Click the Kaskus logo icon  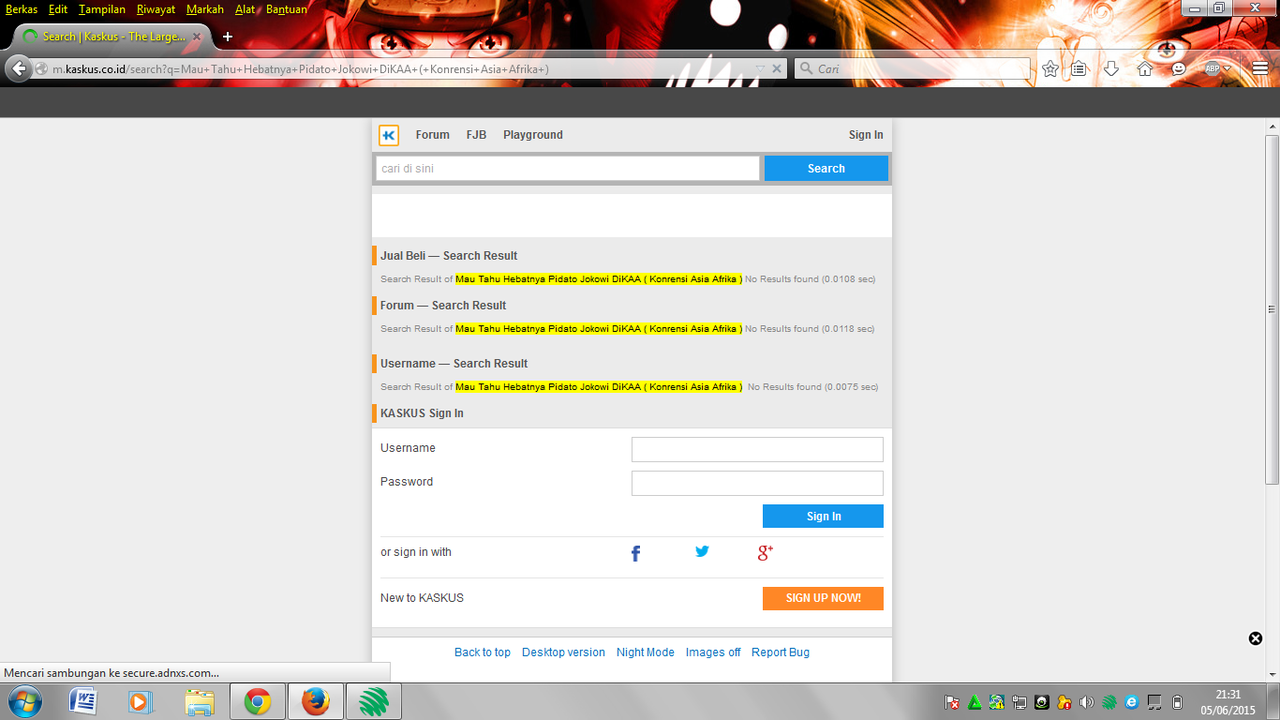coord(389,135)
